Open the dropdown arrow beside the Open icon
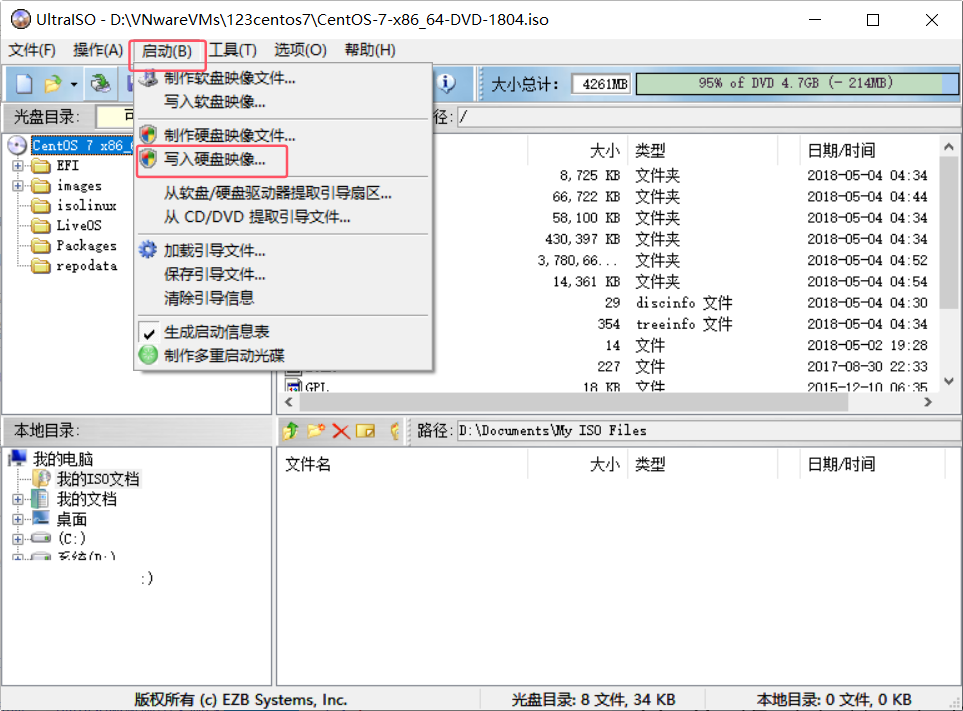The image size is (963, 711). point(74,84)
